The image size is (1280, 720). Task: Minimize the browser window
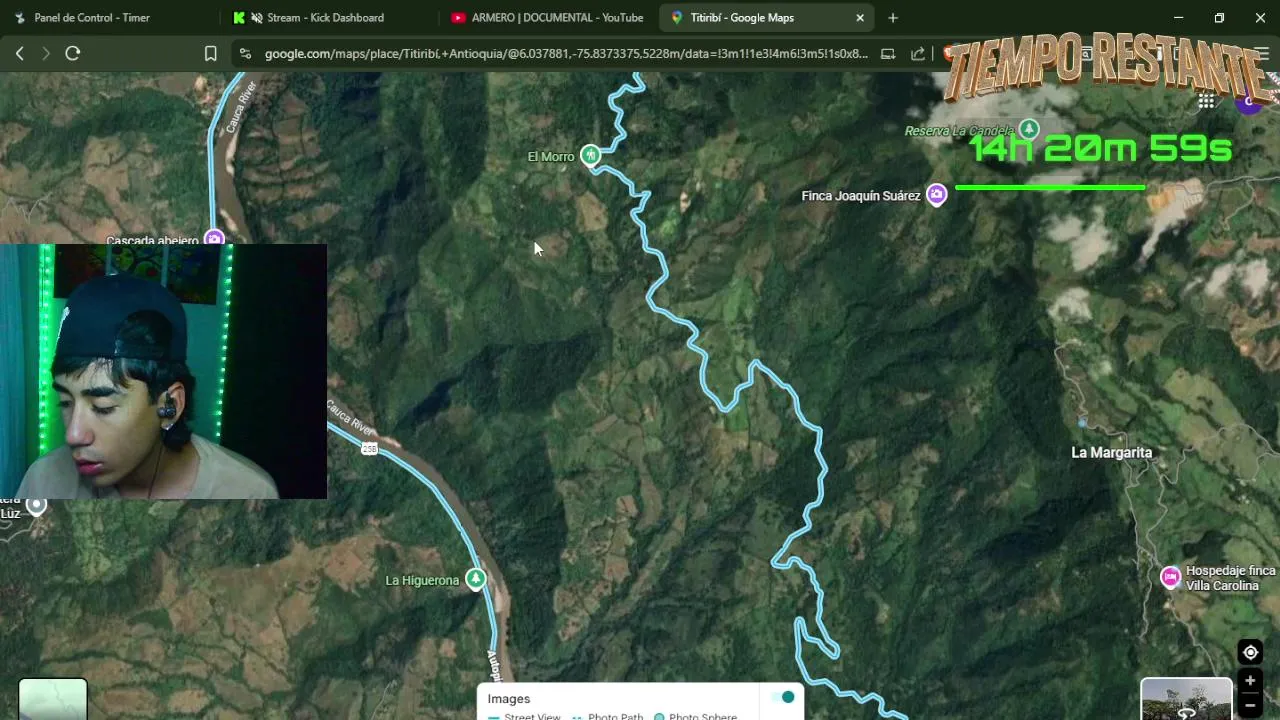point(1178,18)
